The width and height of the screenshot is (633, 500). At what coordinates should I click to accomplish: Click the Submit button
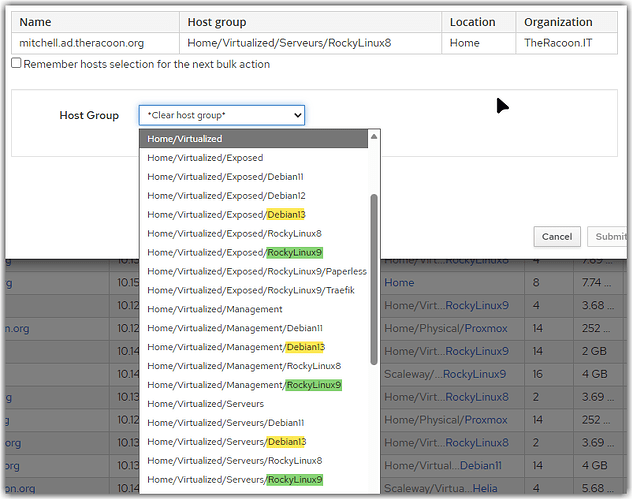pos(609,237)
